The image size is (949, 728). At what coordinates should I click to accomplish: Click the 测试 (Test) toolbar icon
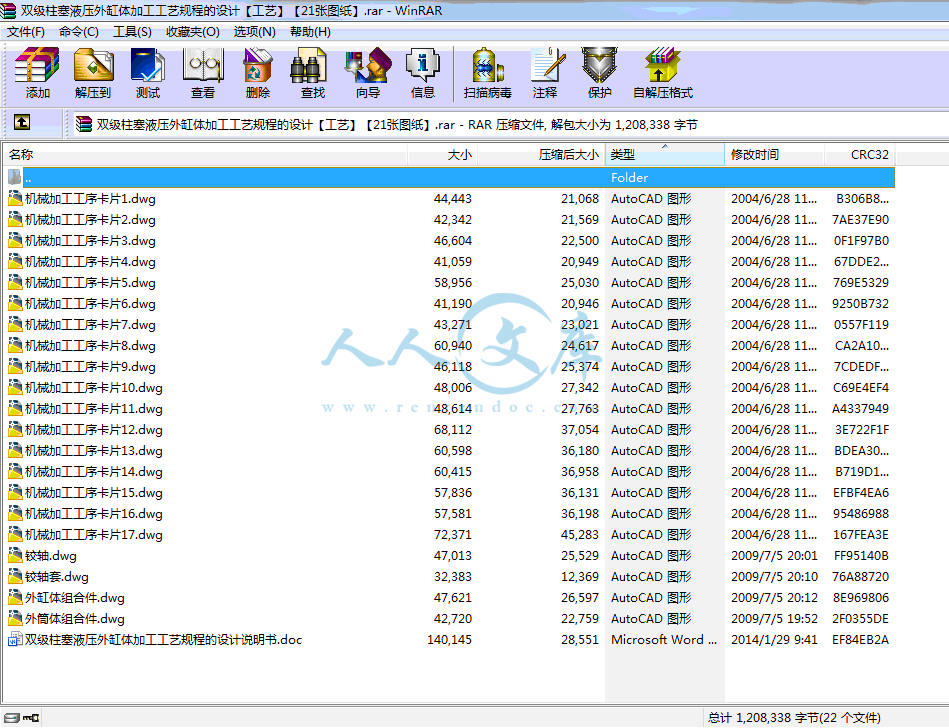tap(148, 72)
